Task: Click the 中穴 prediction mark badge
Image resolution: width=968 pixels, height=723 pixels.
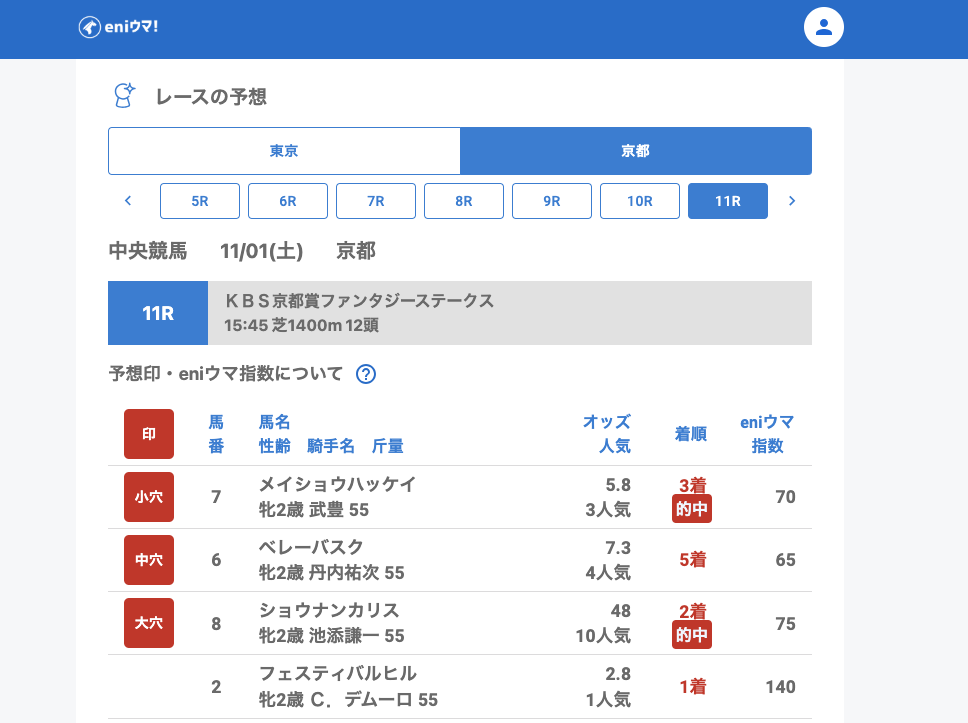Action: 149,560
